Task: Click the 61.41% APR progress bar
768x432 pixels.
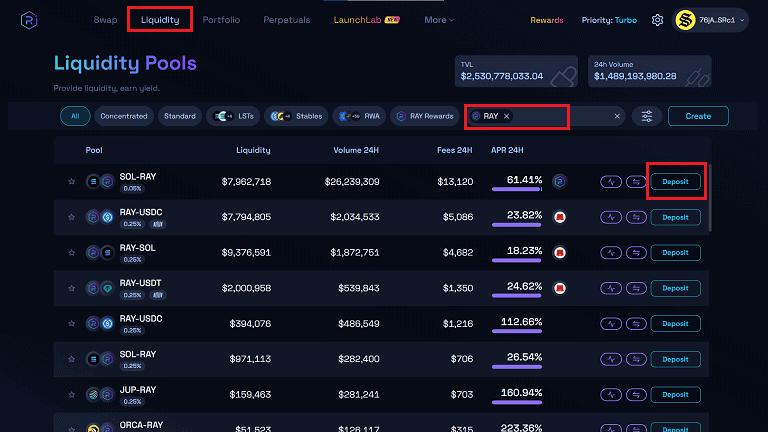Action: pyautogui.click(x=517, y=189)
